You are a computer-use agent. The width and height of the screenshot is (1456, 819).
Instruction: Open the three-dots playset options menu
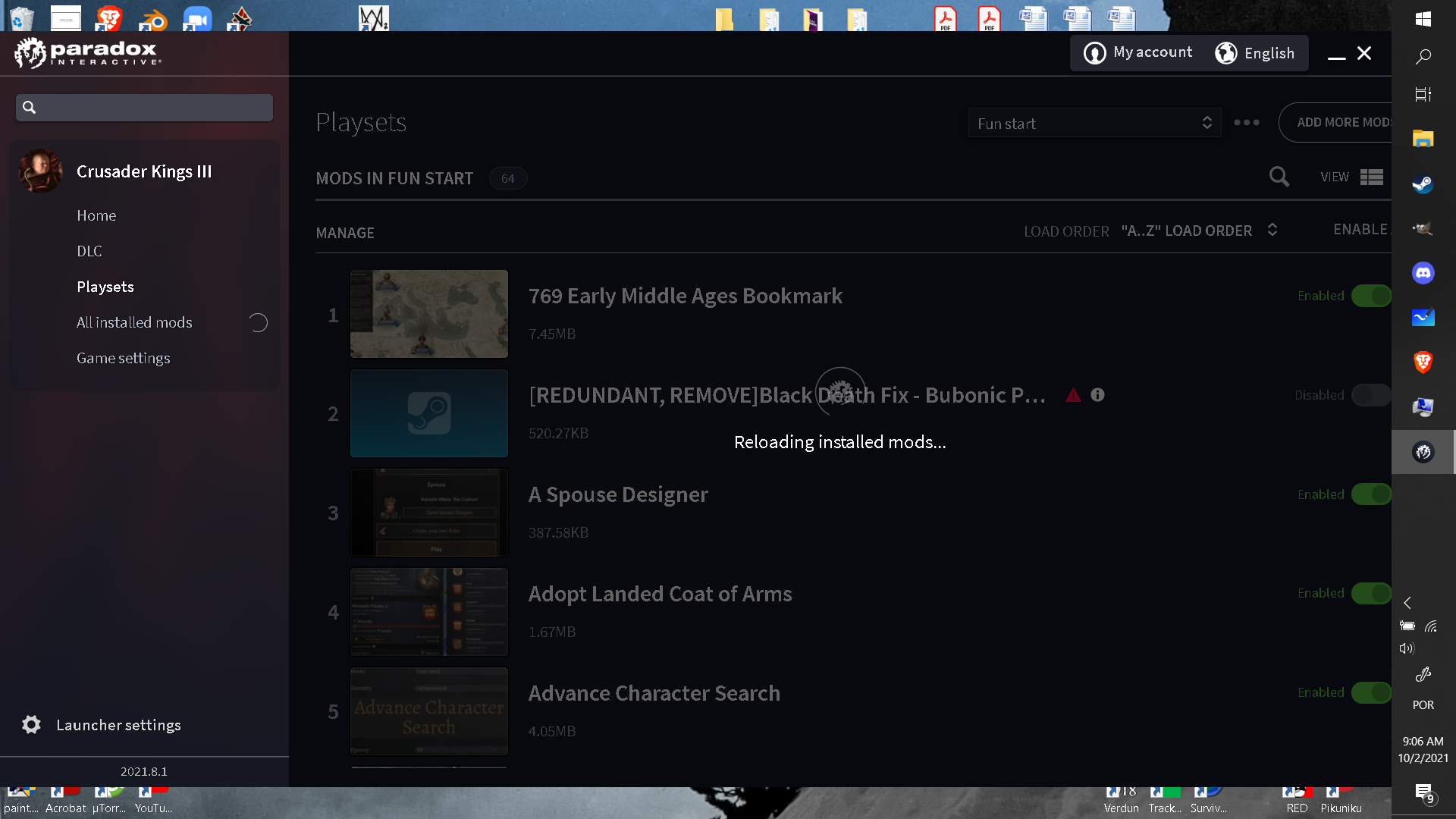coord(1246,122)
